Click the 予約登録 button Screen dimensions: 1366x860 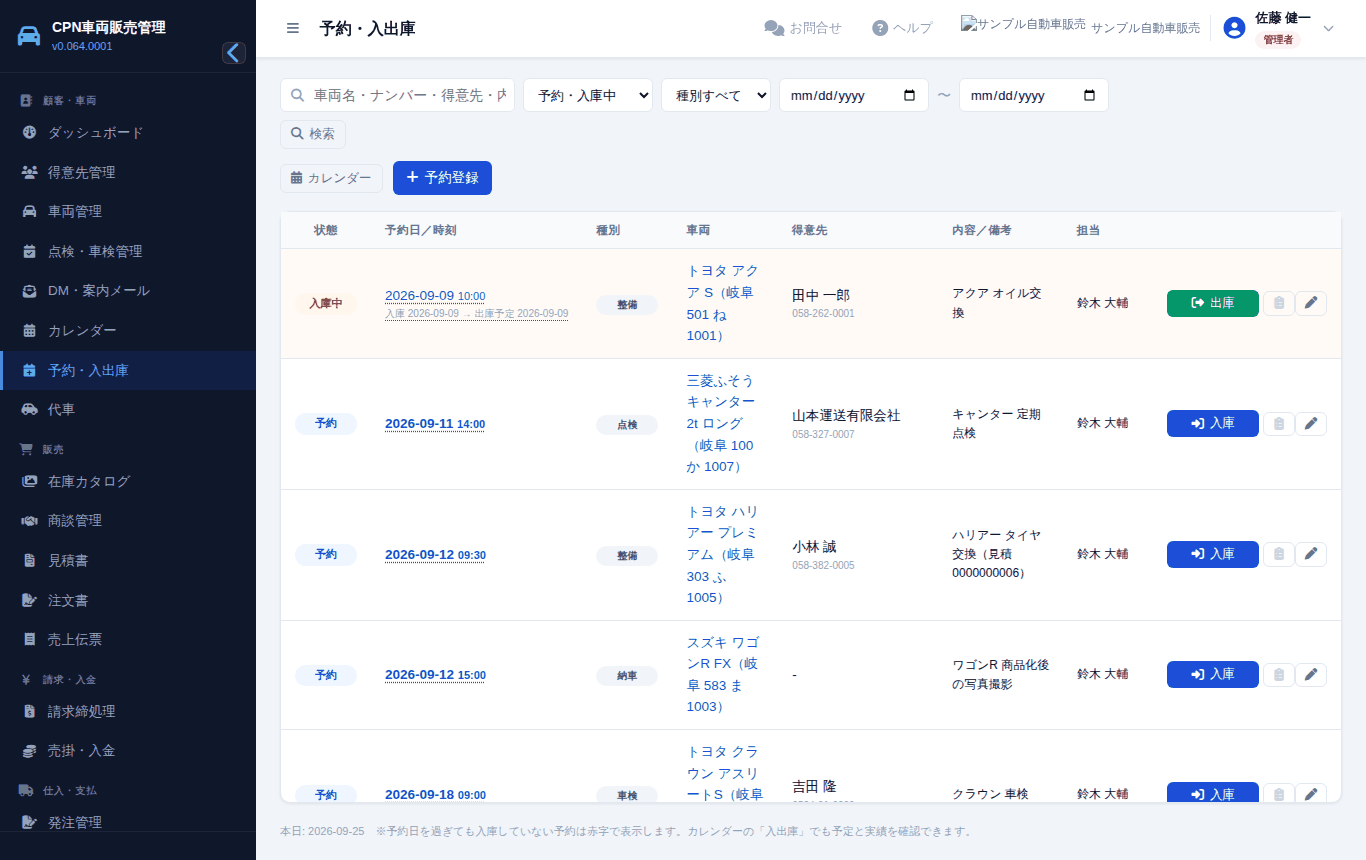click(x=442, y=178)
